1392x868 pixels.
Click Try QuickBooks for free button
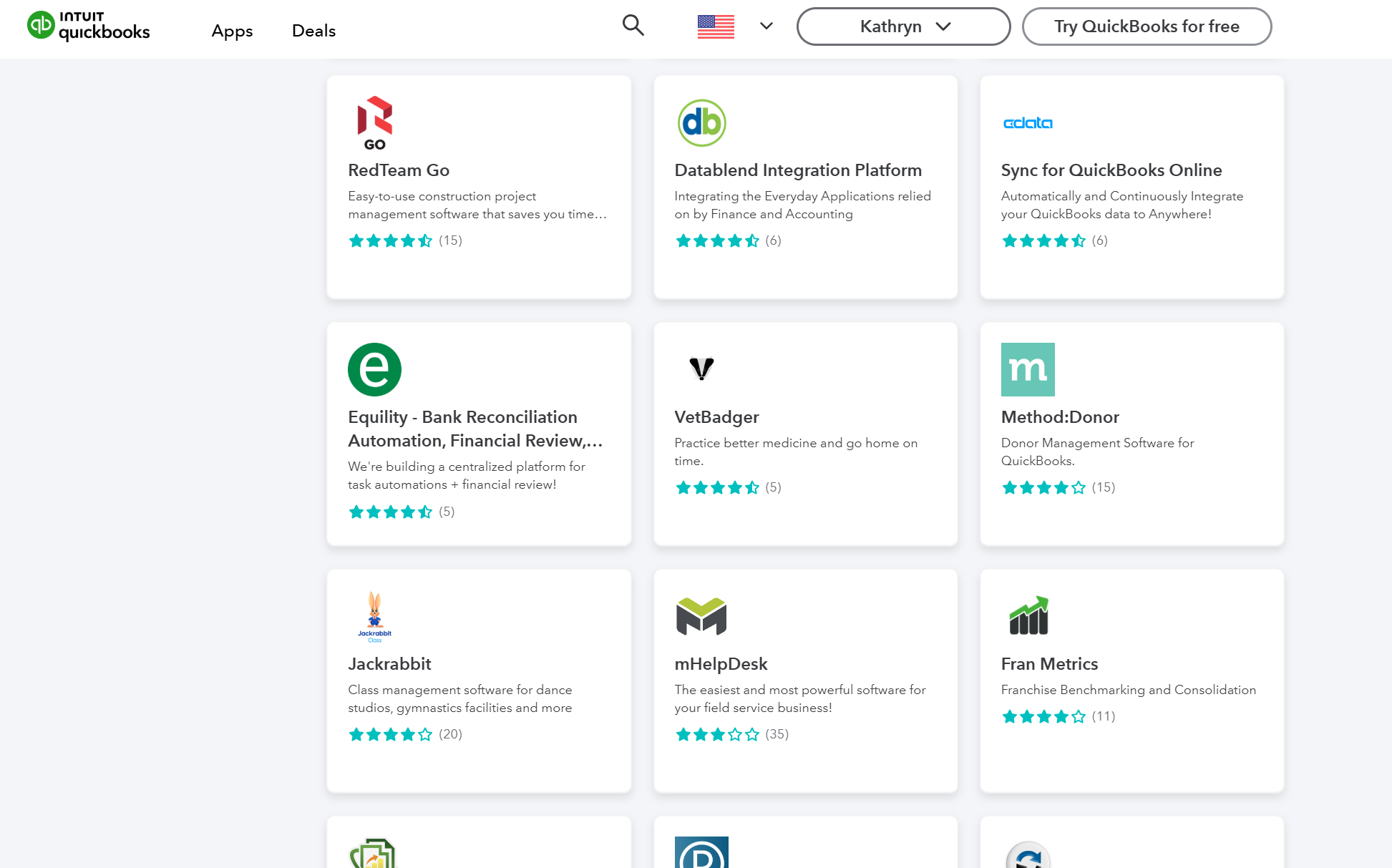click(1147, 26)
